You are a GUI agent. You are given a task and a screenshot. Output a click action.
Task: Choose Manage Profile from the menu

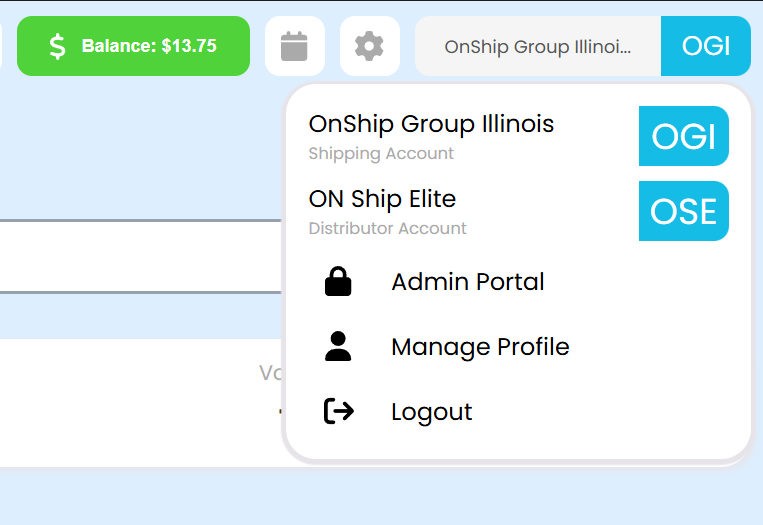480,347
